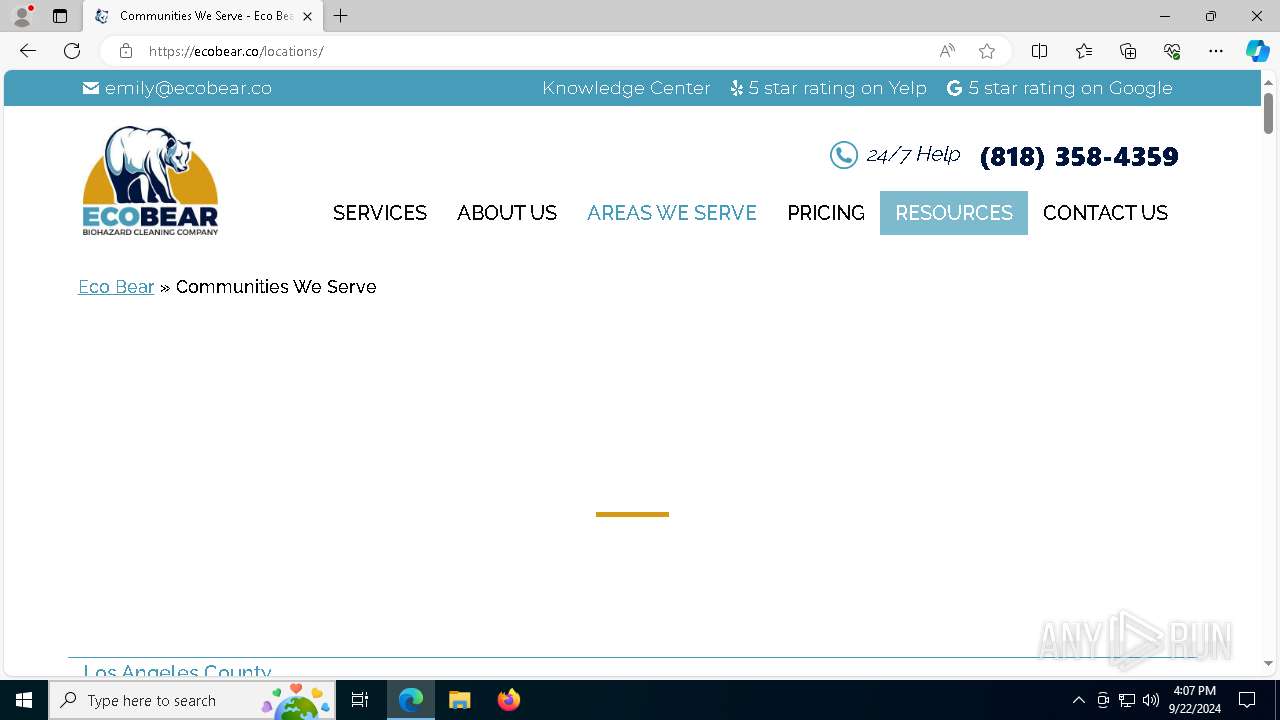Open the SERVICES menu
This screenshot has height=720, width=1280.
(x=380, y=213)
